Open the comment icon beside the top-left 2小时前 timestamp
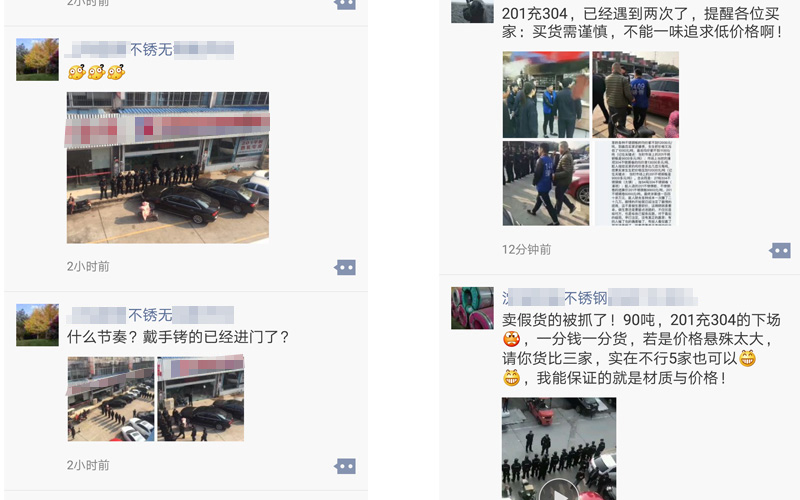Image resolution: width=800 pixels, height=500 pixels. point(345,4)
